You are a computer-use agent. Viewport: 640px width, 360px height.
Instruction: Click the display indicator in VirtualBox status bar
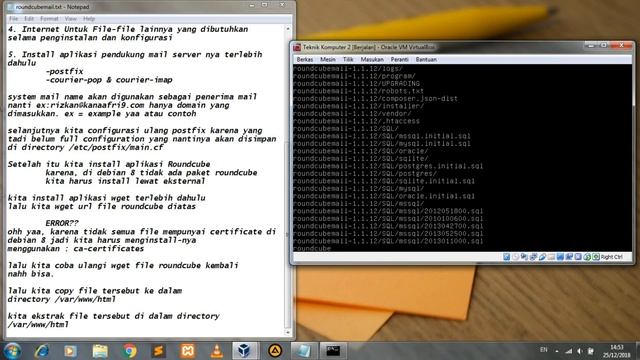tap(560, 257)
